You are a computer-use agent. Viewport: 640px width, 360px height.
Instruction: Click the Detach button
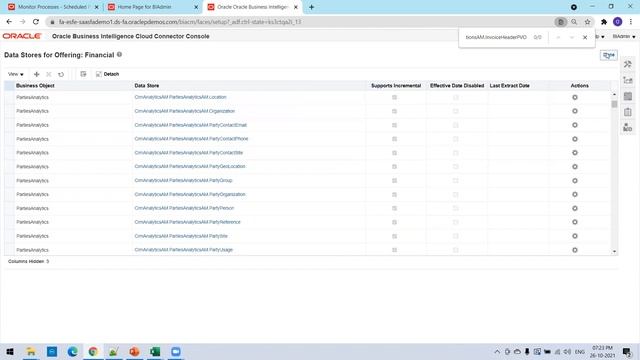point(107,74)
